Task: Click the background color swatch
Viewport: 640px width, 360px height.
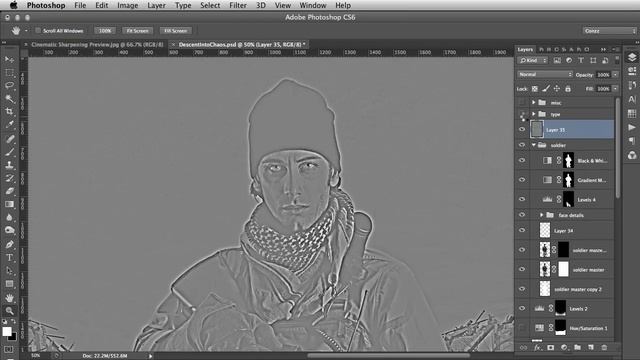Action: coord(13,337)
